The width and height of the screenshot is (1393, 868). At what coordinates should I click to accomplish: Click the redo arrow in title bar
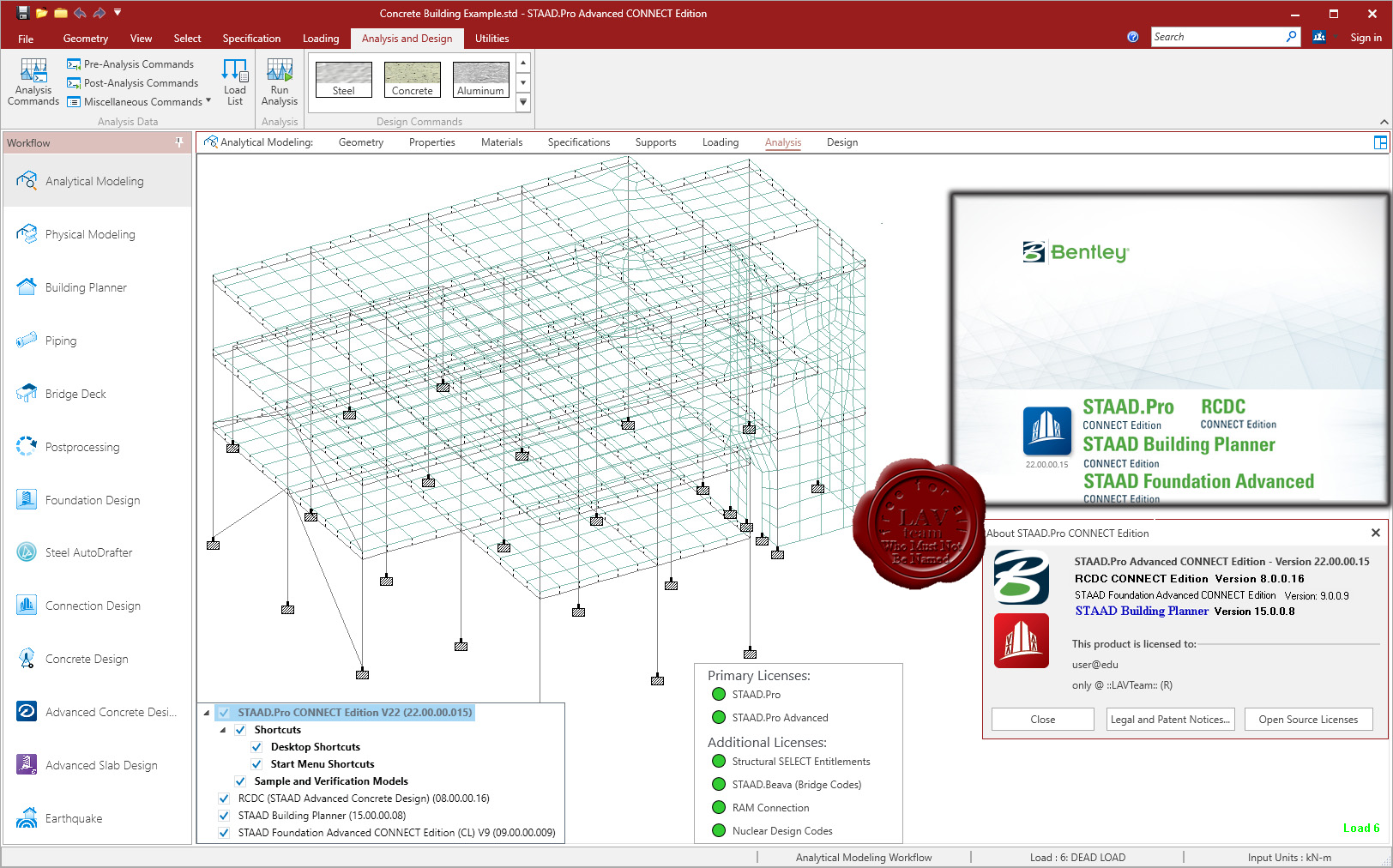(x=99, y=13)
